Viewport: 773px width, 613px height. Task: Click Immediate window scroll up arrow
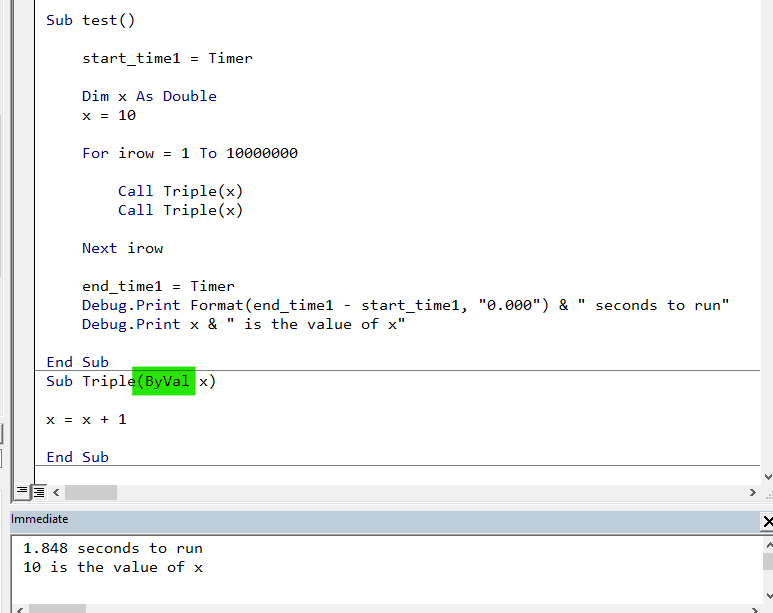click(767, 544)
